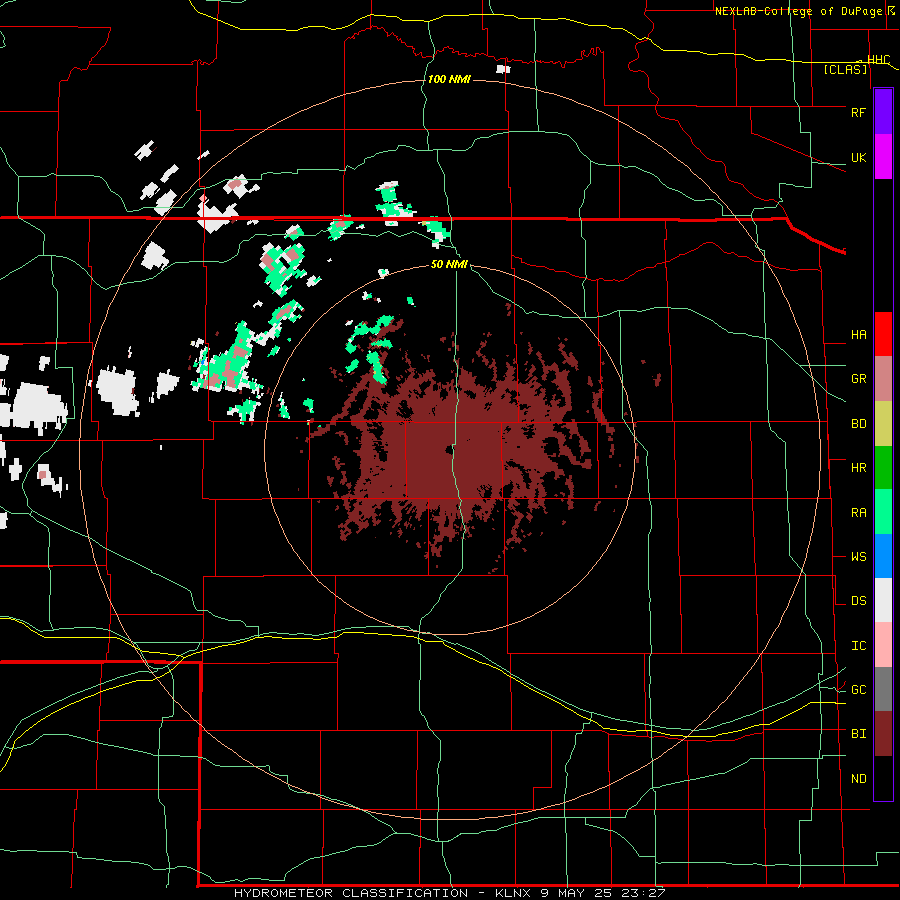This screenshot has height=900, width=900.
Task: Click the white DS dry snow swatch
Action: tap(883, 600)
